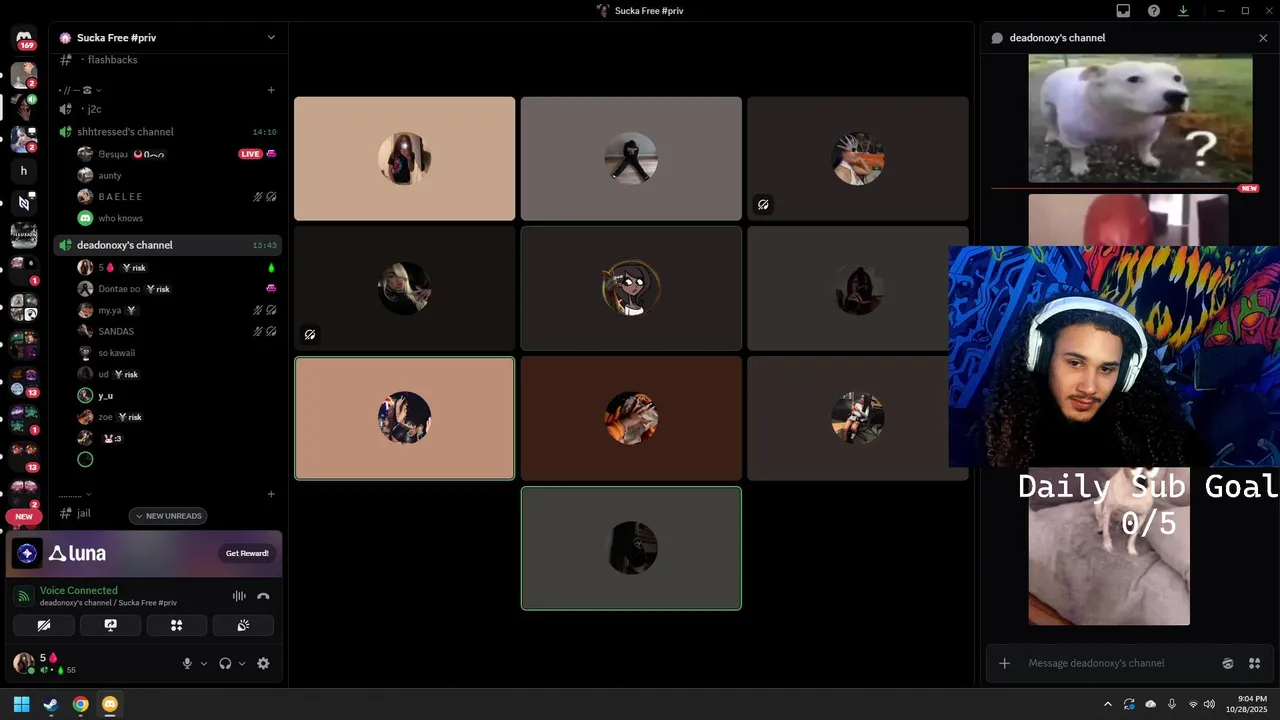The height and width of the screenshot is (720, 1280).
Task: Open the Discord inbox icon
Action: pos(1123,11)
